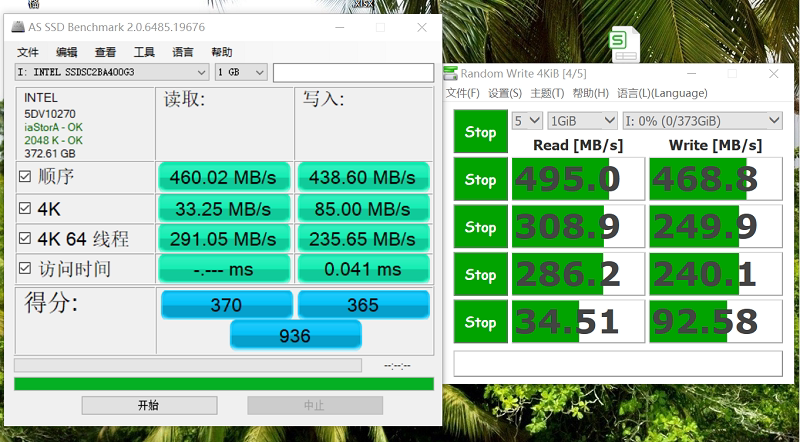Click the 34.51 read value
Viewport: 800px width, 442px height.
(x=578, y=322)
